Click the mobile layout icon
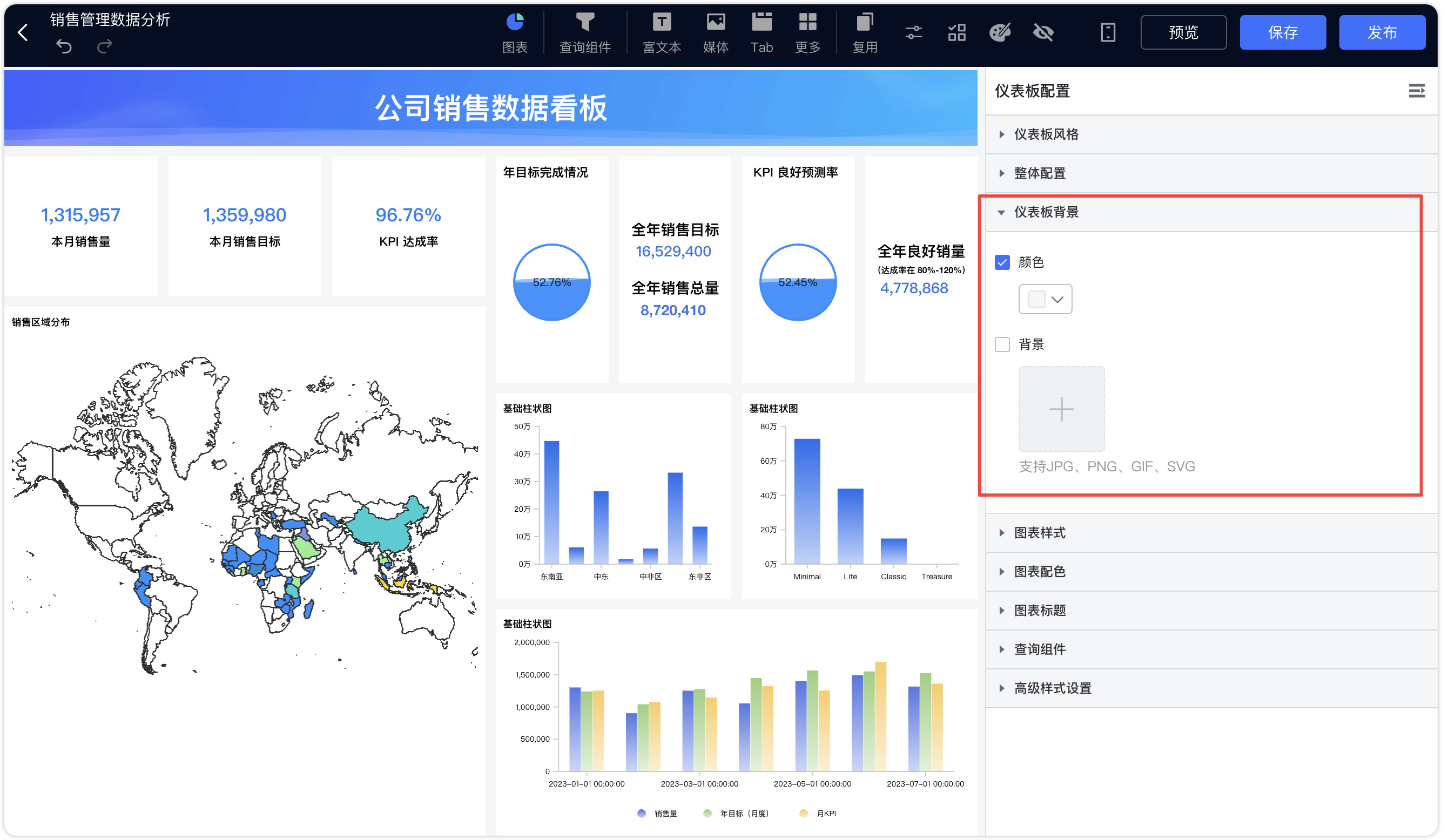1442x840 pixels. pyautogui.click(x=1108, y=32)
